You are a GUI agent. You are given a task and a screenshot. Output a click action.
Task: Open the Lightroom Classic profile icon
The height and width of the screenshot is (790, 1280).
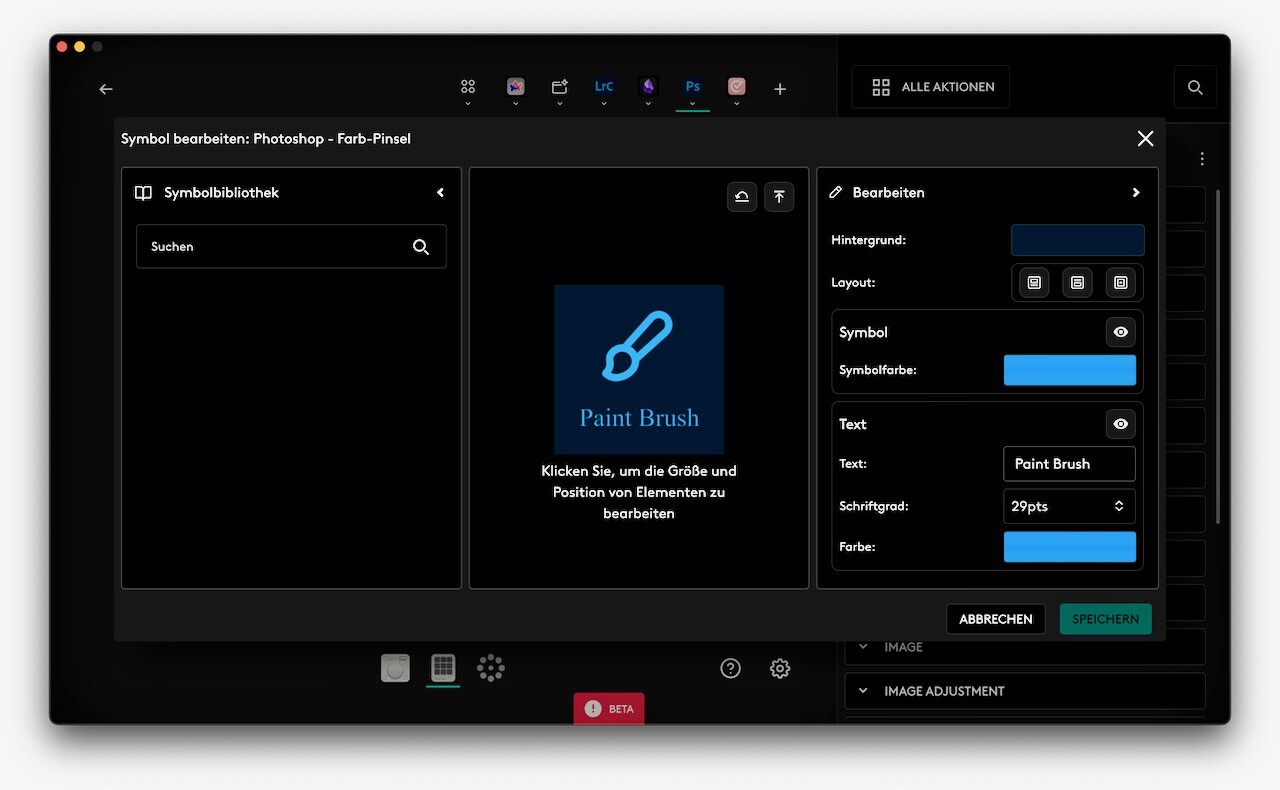(x=604, y=87)
